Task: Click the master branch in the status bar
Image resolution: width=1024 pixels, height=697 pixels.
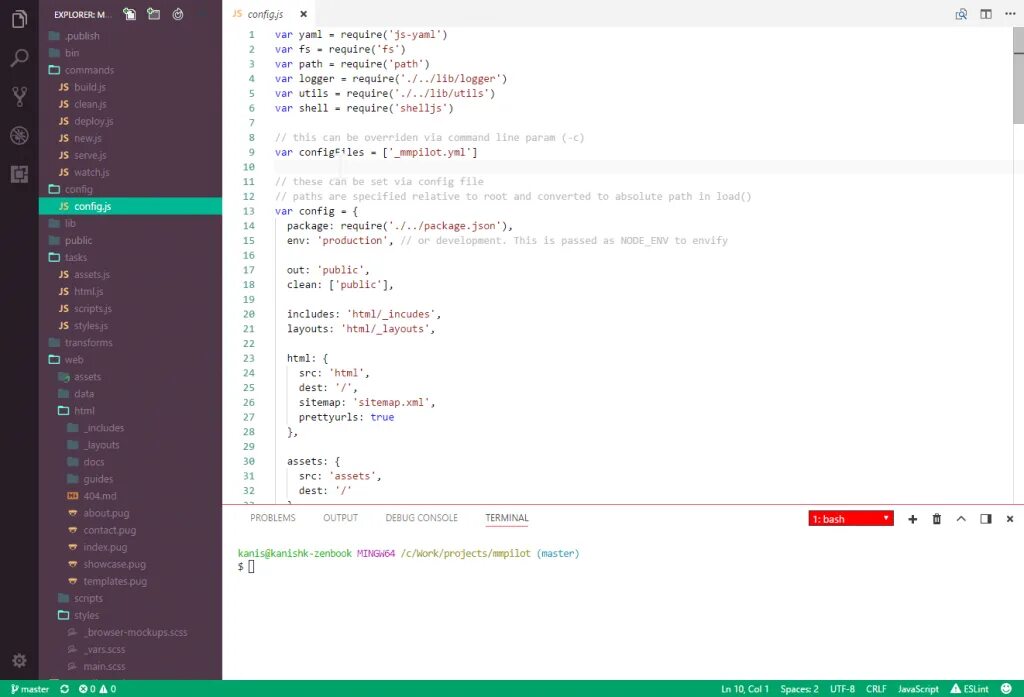Action: point(30,689)
